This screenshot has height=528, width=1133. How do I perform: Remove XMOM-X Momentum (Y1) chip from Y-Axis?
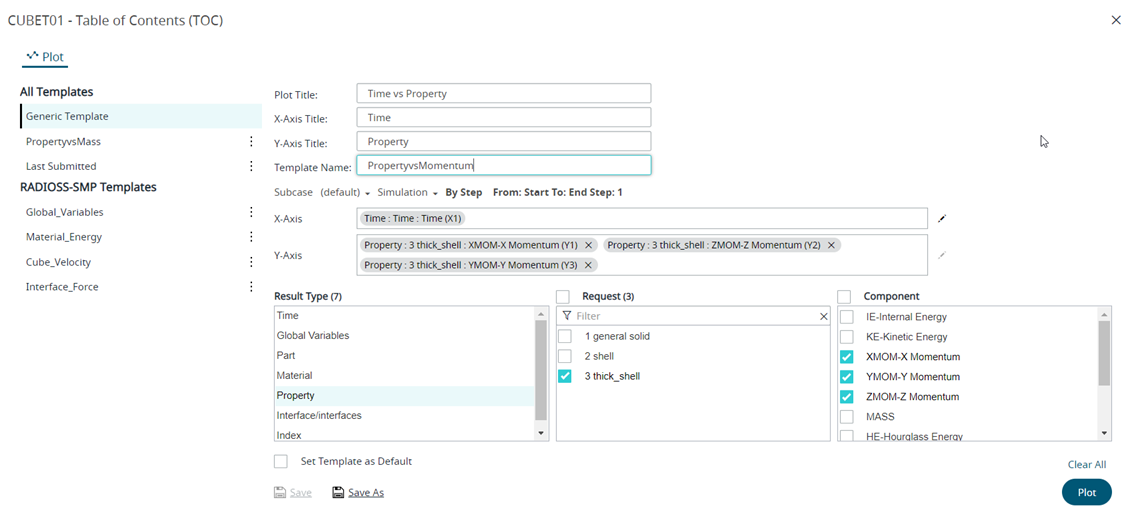589,245
